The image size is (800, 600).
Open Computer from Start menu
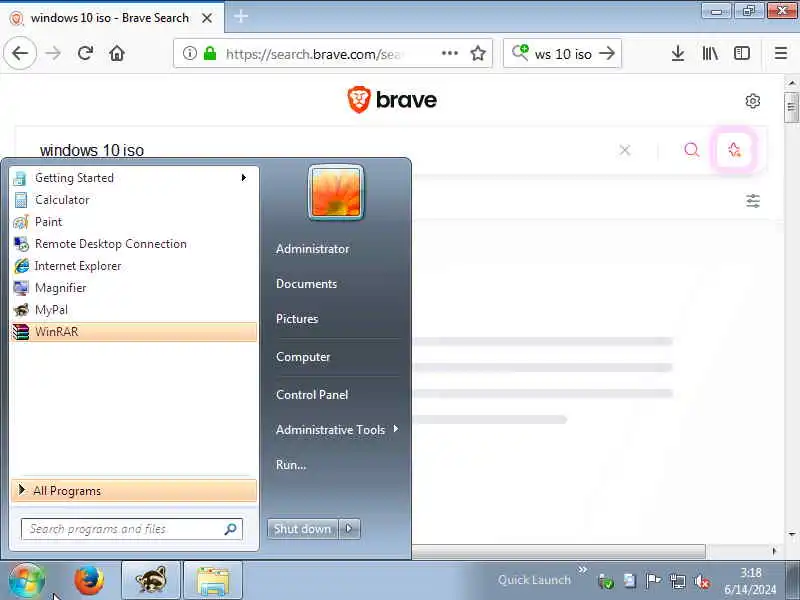[x=303, y=357]
